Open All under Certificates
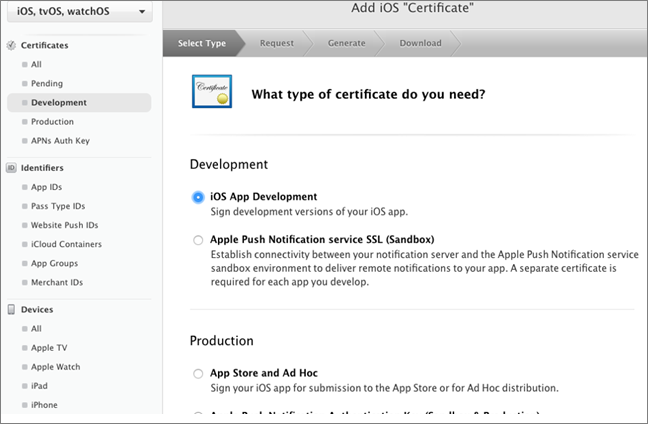The height and width of the screenshot is (424, 648). coord(36,64)
